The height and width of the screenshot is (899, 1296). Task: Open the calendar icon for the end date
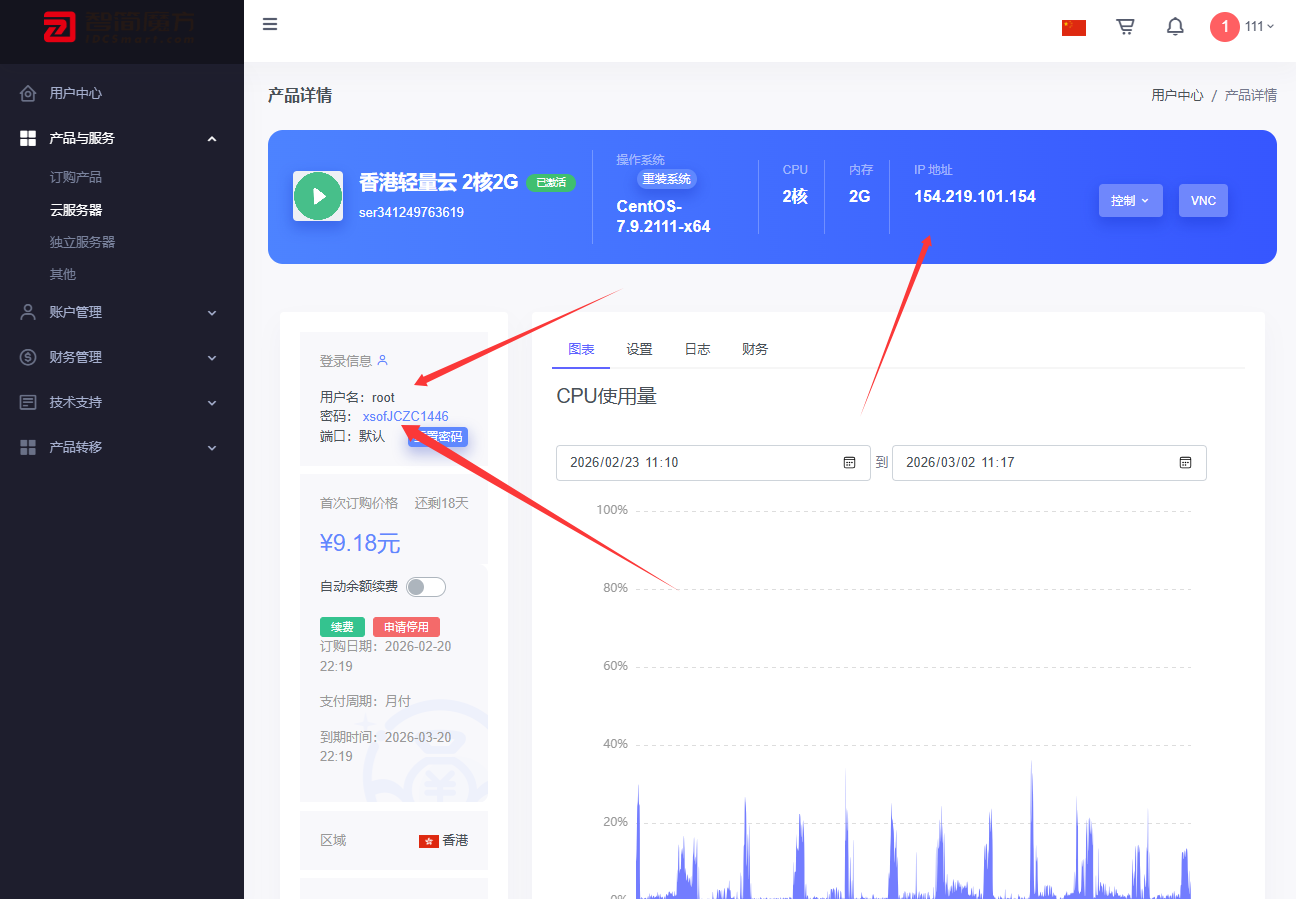(1186, 463)
